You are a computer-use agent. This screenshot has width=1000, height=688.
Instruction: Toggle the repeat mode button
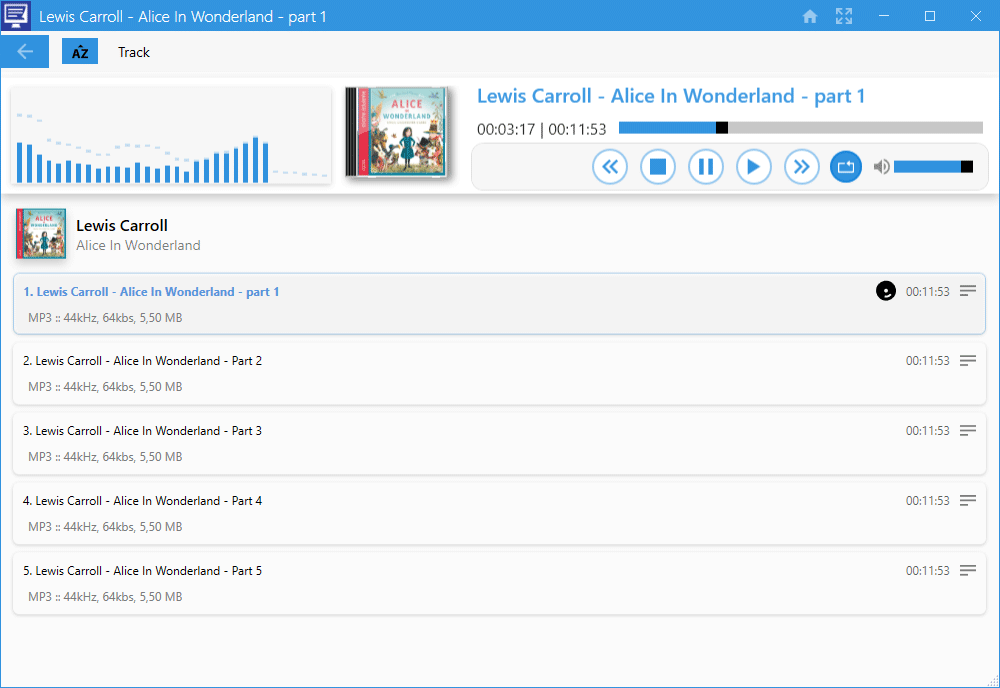[x=846, y=167]
